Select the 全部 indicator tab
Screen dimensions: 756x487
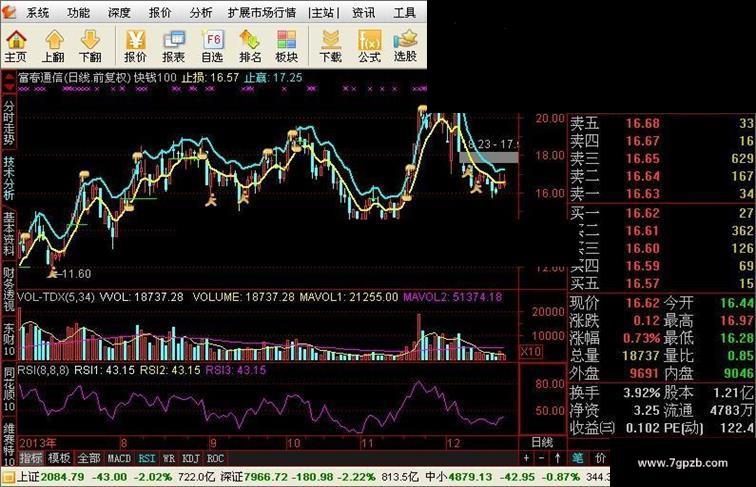click(x=89, y=458)
